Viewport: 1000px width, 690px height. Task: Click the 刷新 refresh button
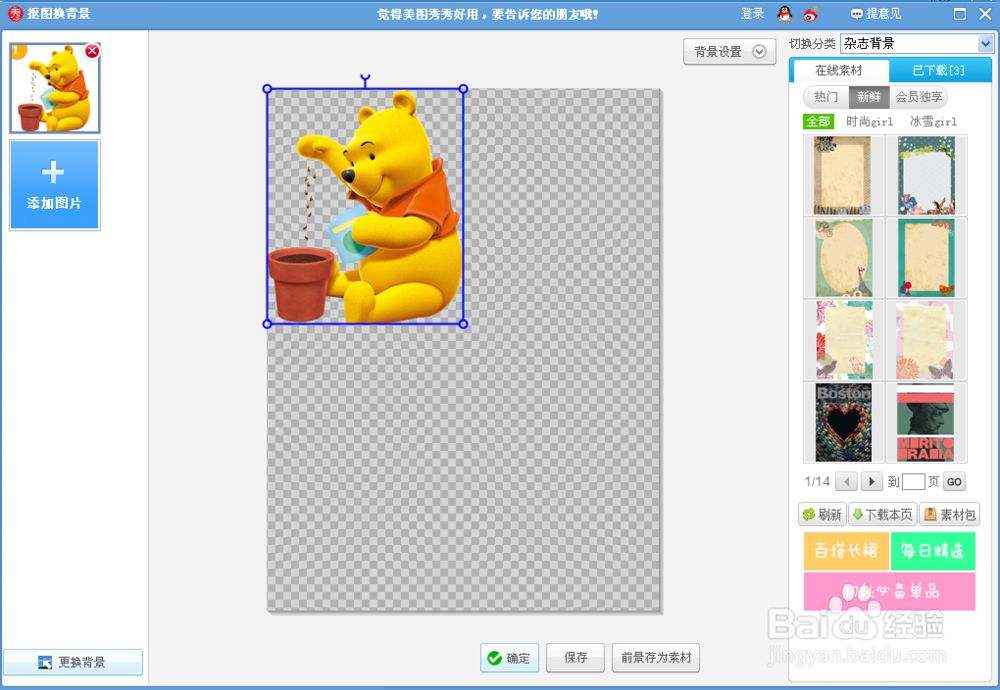822,514
